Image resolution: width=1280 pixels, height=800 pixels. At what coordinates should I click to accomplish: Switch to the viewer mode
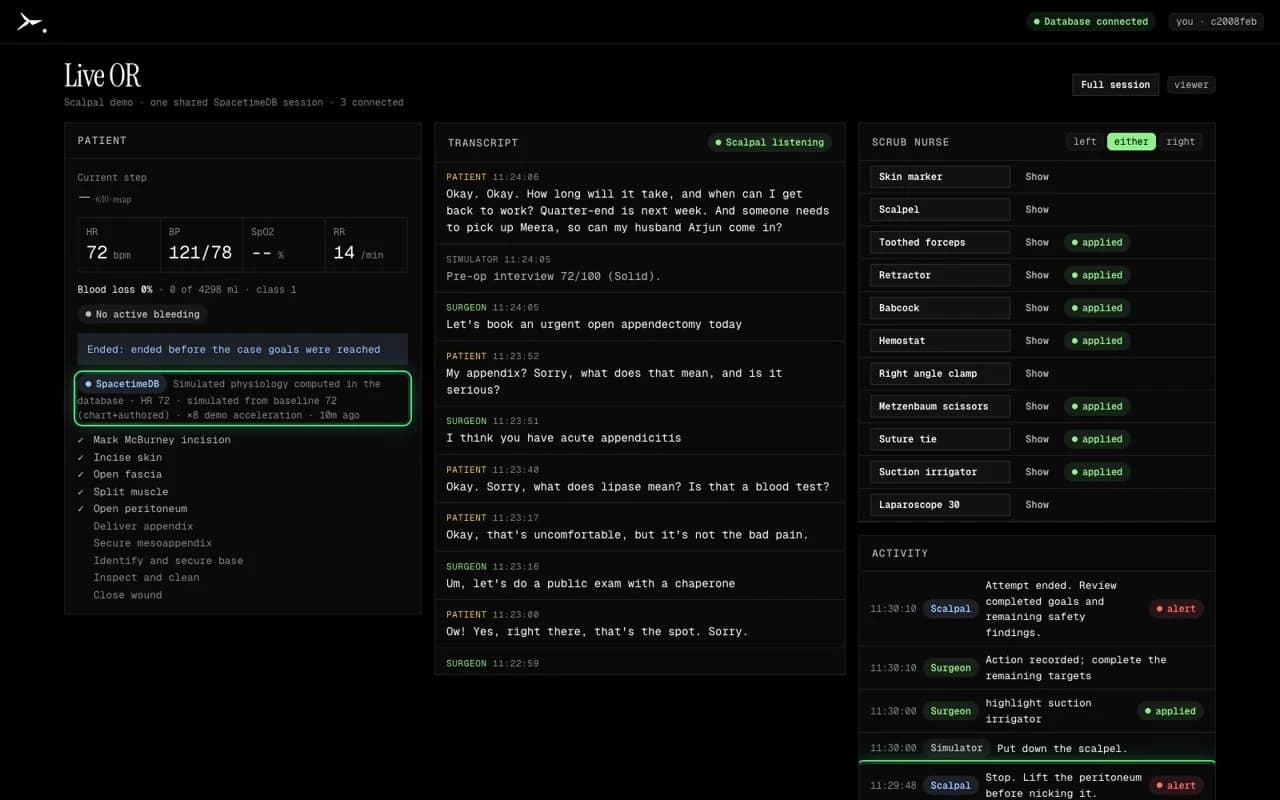coord(1191,85)
